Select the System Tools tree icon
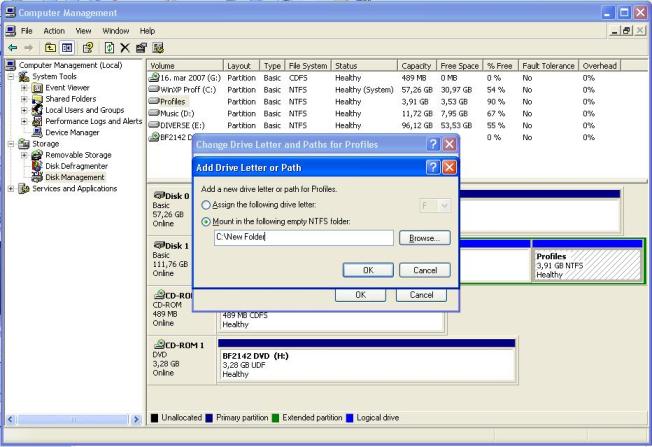 pos(24,77)
